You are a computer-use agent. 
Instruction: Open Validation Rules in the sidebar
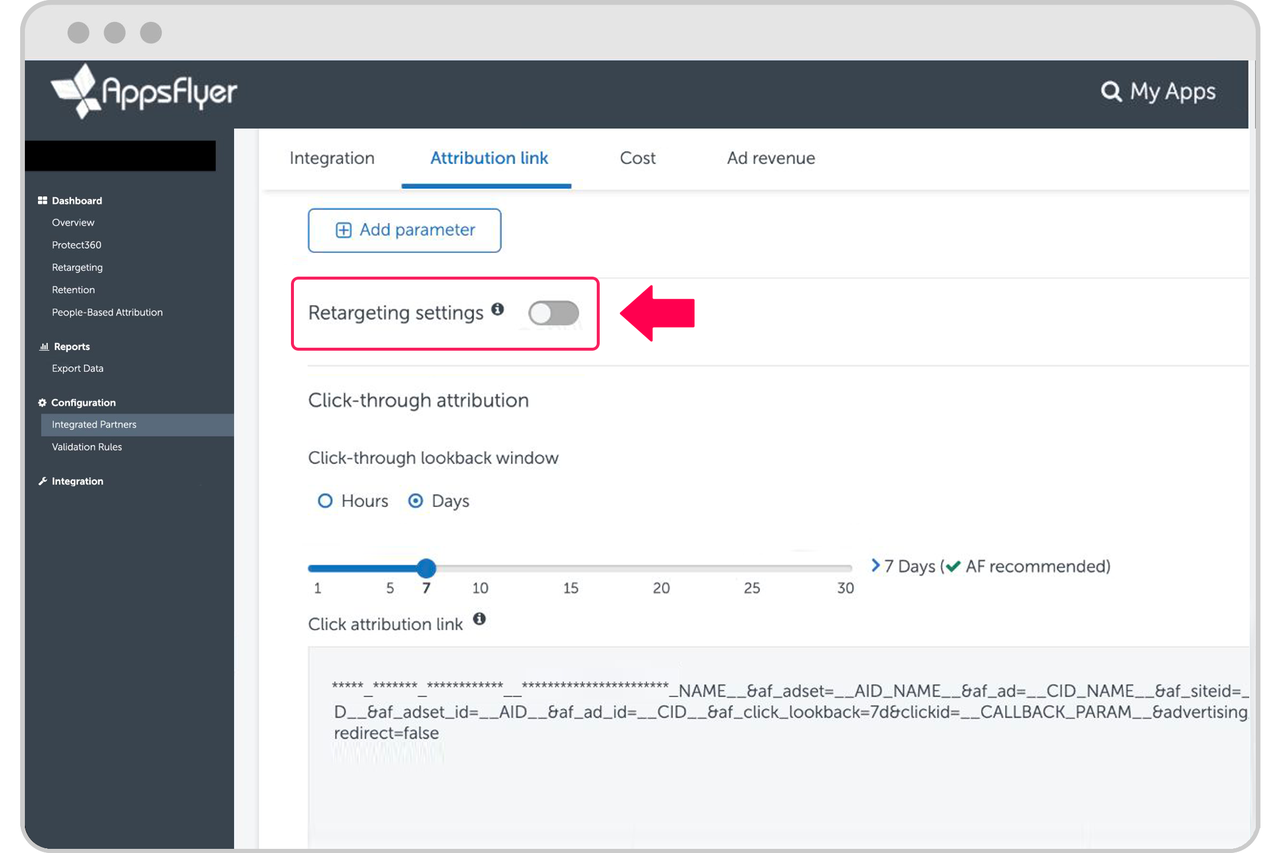(x=87, y=447)
